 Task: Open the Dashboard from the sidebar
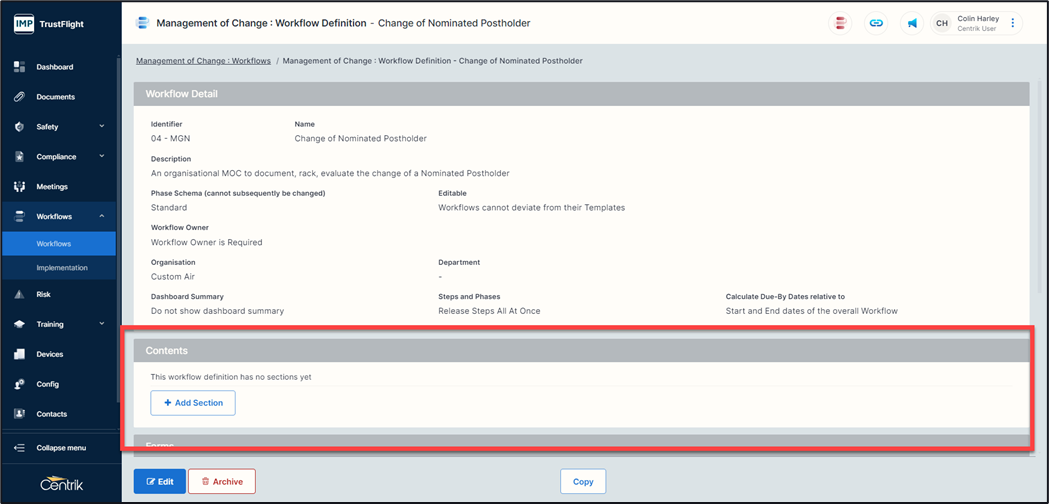(54, 67)
